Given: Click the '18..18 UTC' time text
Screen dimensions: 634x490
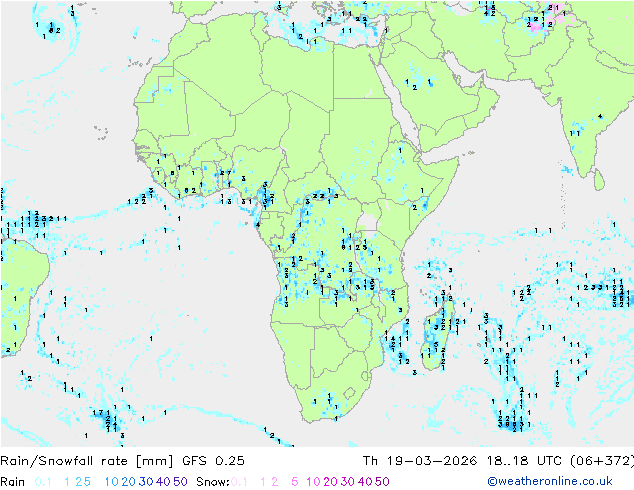Looking at the screenshot, I should (x=524, y=461).
